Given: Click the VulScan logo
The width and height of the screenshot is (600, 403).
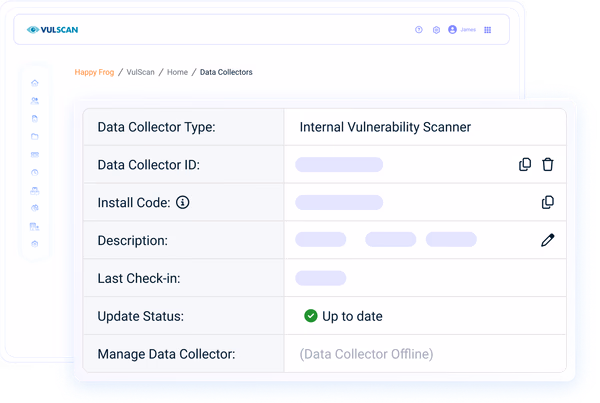Looking at the screenshot, I should pos(52,30).
